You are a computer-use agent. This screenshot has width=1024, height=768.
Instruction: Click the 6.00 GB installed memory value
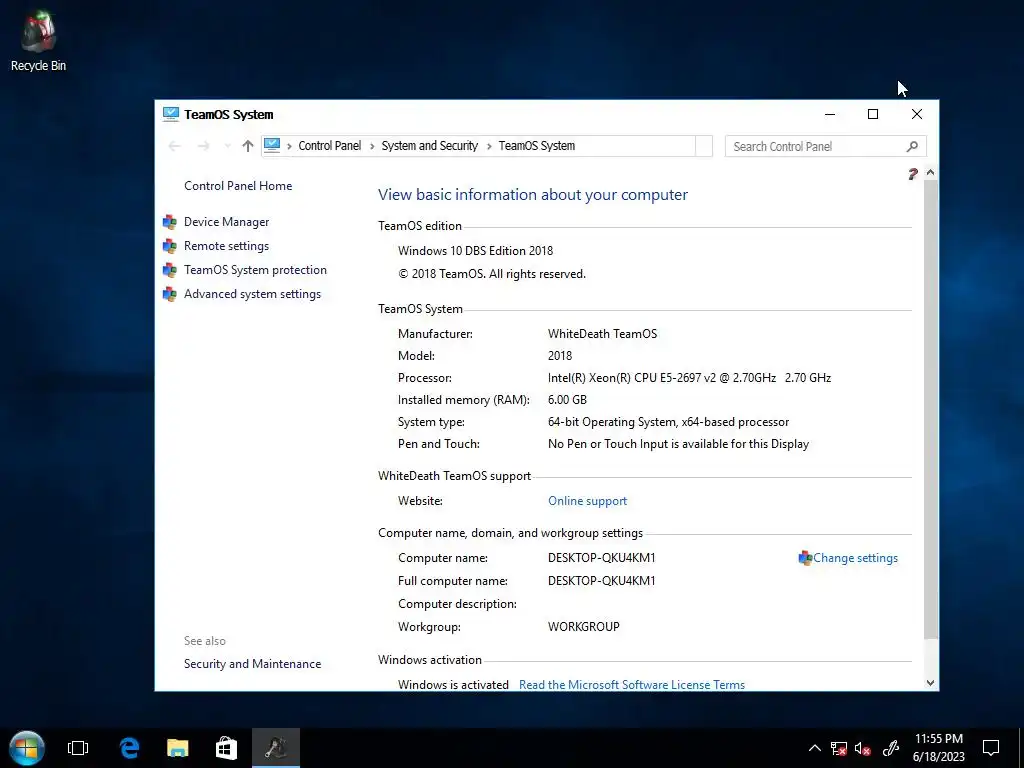click(x=568, y=400)
